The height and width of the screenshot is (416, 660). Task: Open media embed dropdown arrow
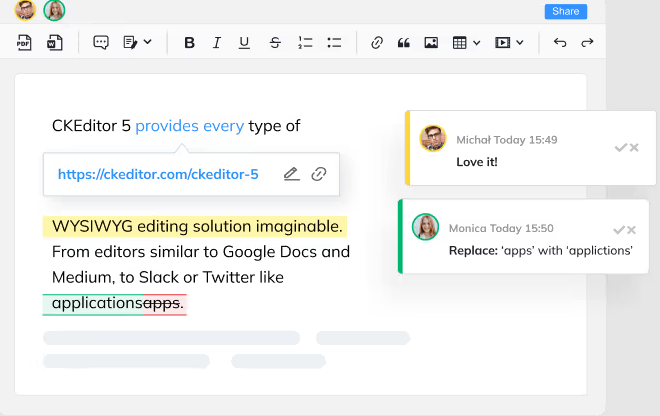[x=520, y=43]
